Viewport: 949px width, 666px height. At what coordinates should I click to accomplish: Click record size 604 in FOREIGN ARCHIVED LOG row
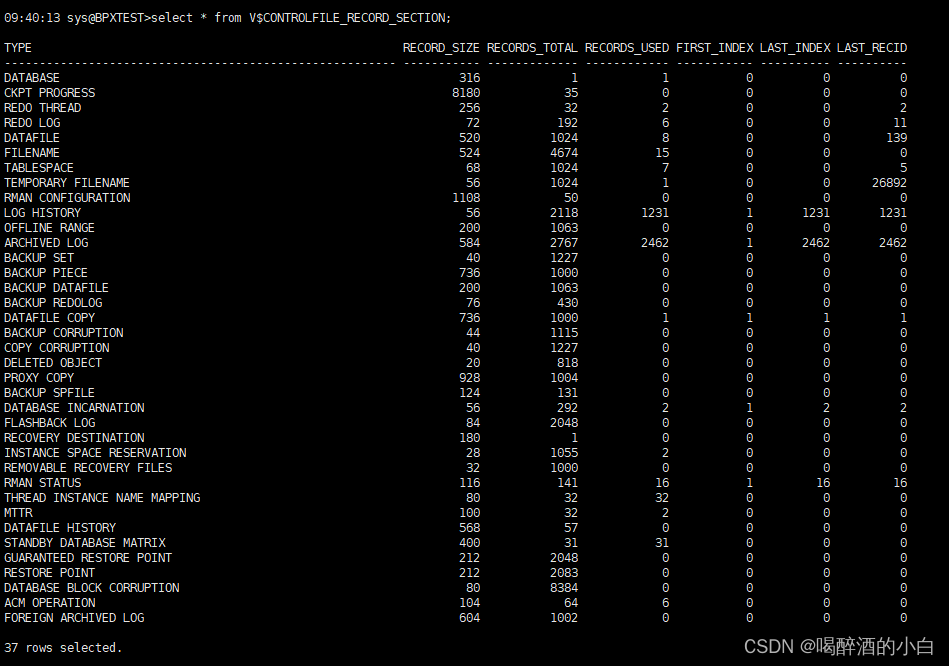[x=470, y=618]
